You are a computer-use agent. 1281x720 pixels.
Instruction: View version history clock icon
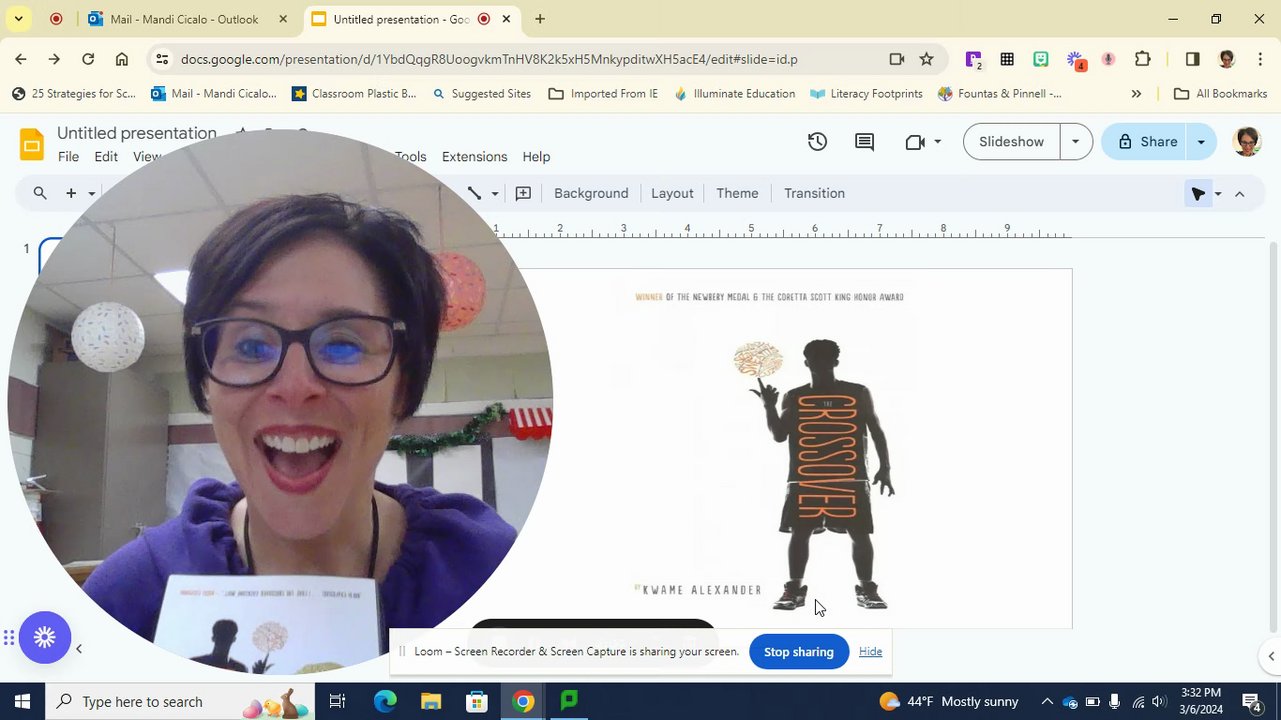[x=817, y=142]
